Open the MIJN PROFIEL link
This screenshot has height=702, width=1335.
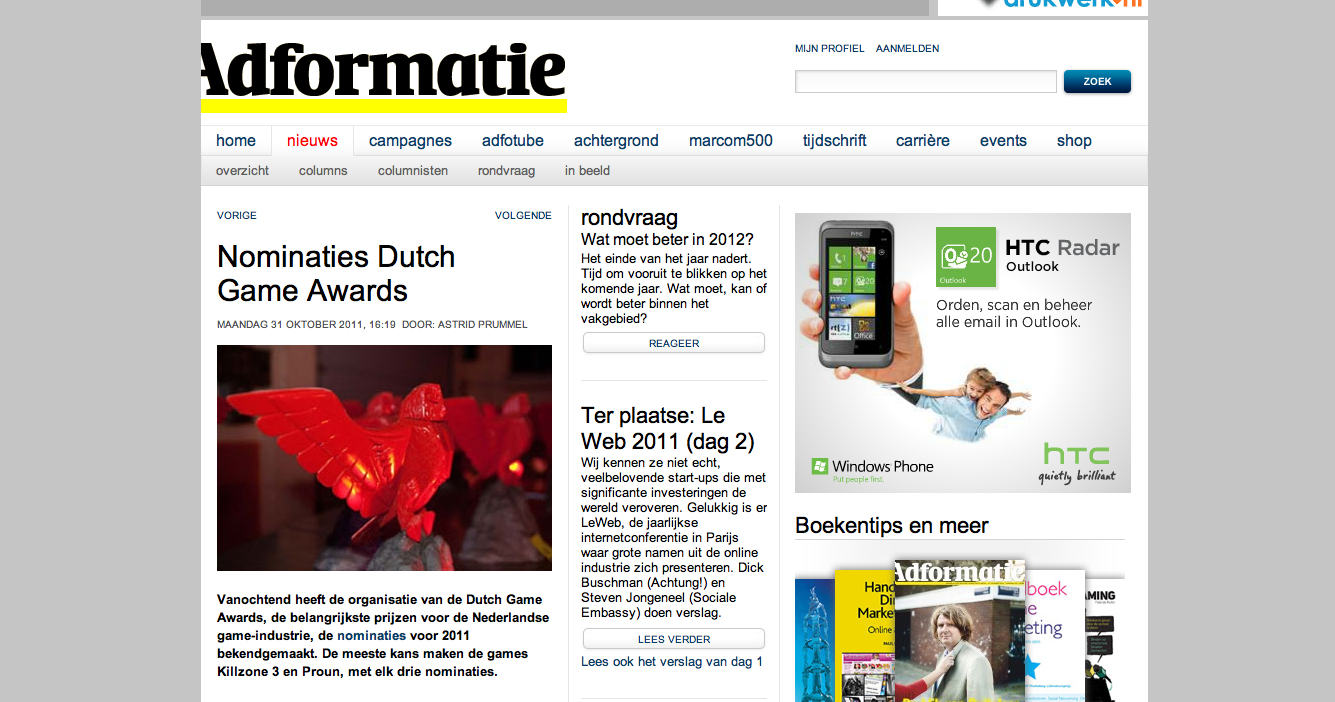coord(830,49)
